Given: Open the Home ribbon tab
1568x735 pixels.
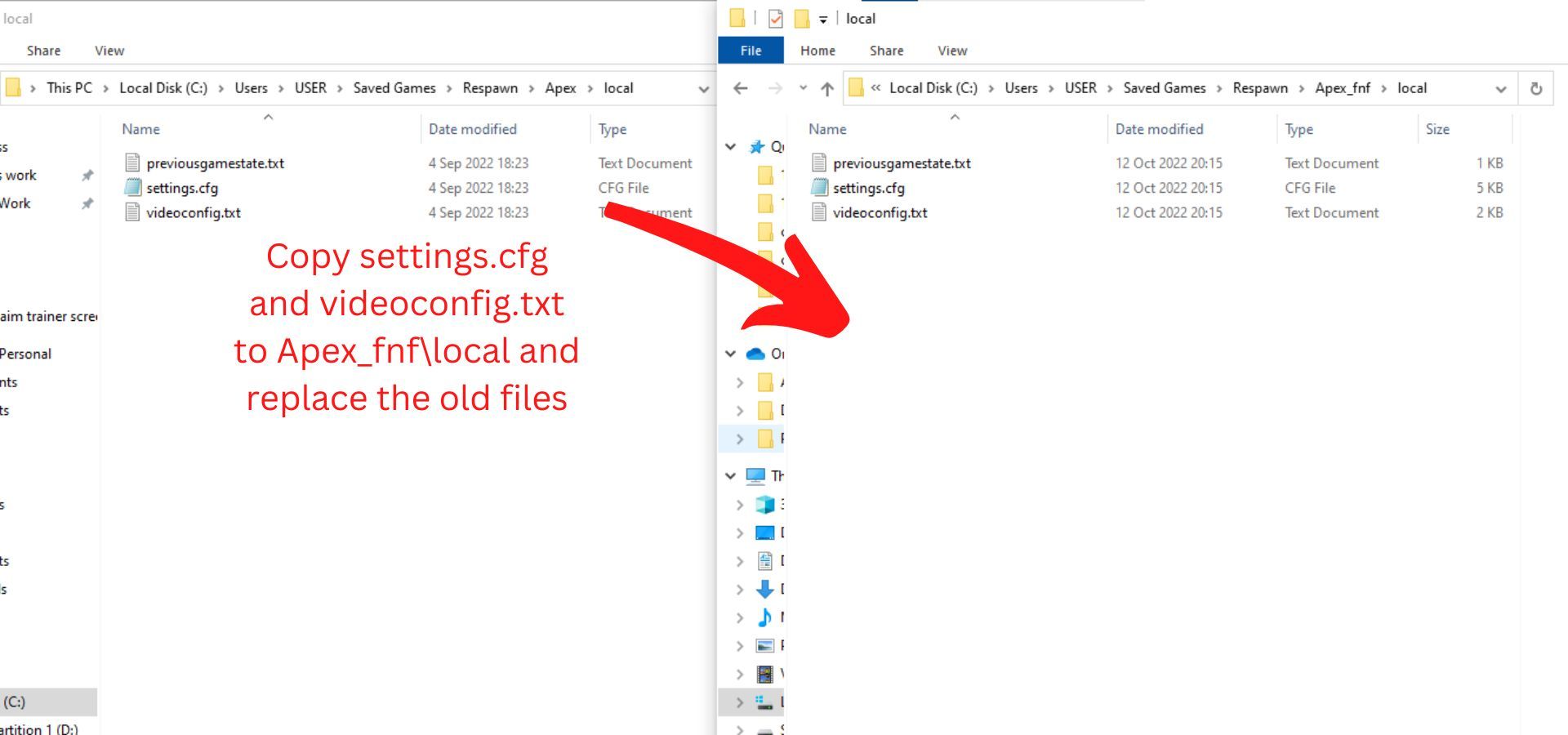Looking at the screenshot, I should pyautogui.click(x=817, y=51).
